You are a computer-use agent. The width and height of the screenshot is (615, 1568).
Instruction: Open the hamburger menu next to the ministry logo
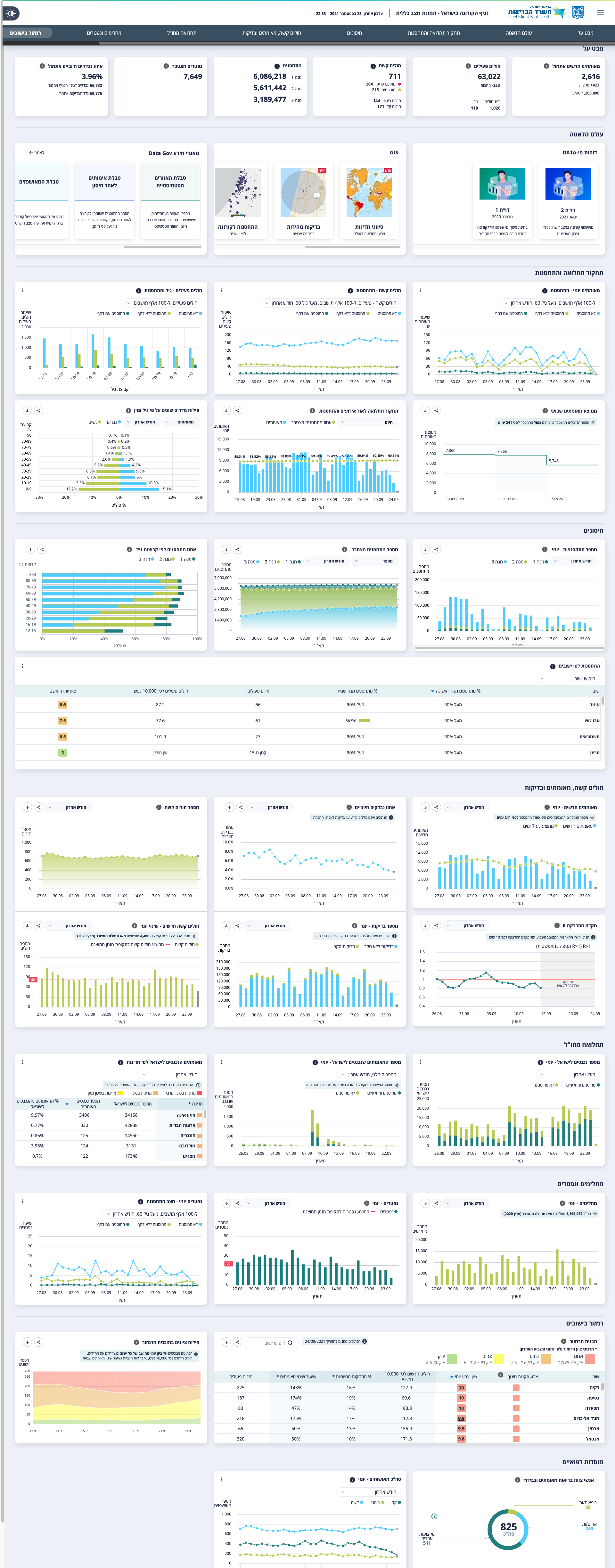click(600, 12)
